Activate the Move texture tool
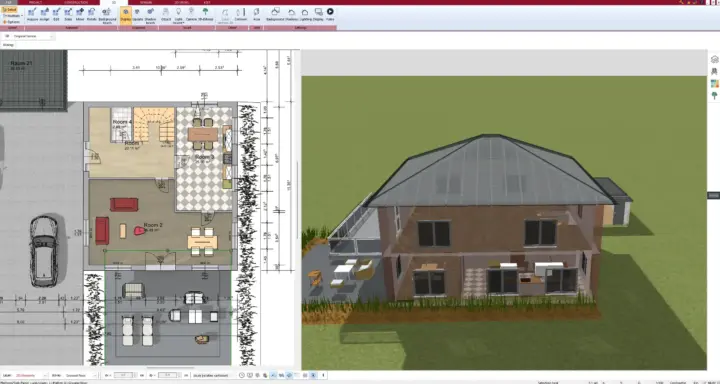The image size is (720, 384). [80, 15]
